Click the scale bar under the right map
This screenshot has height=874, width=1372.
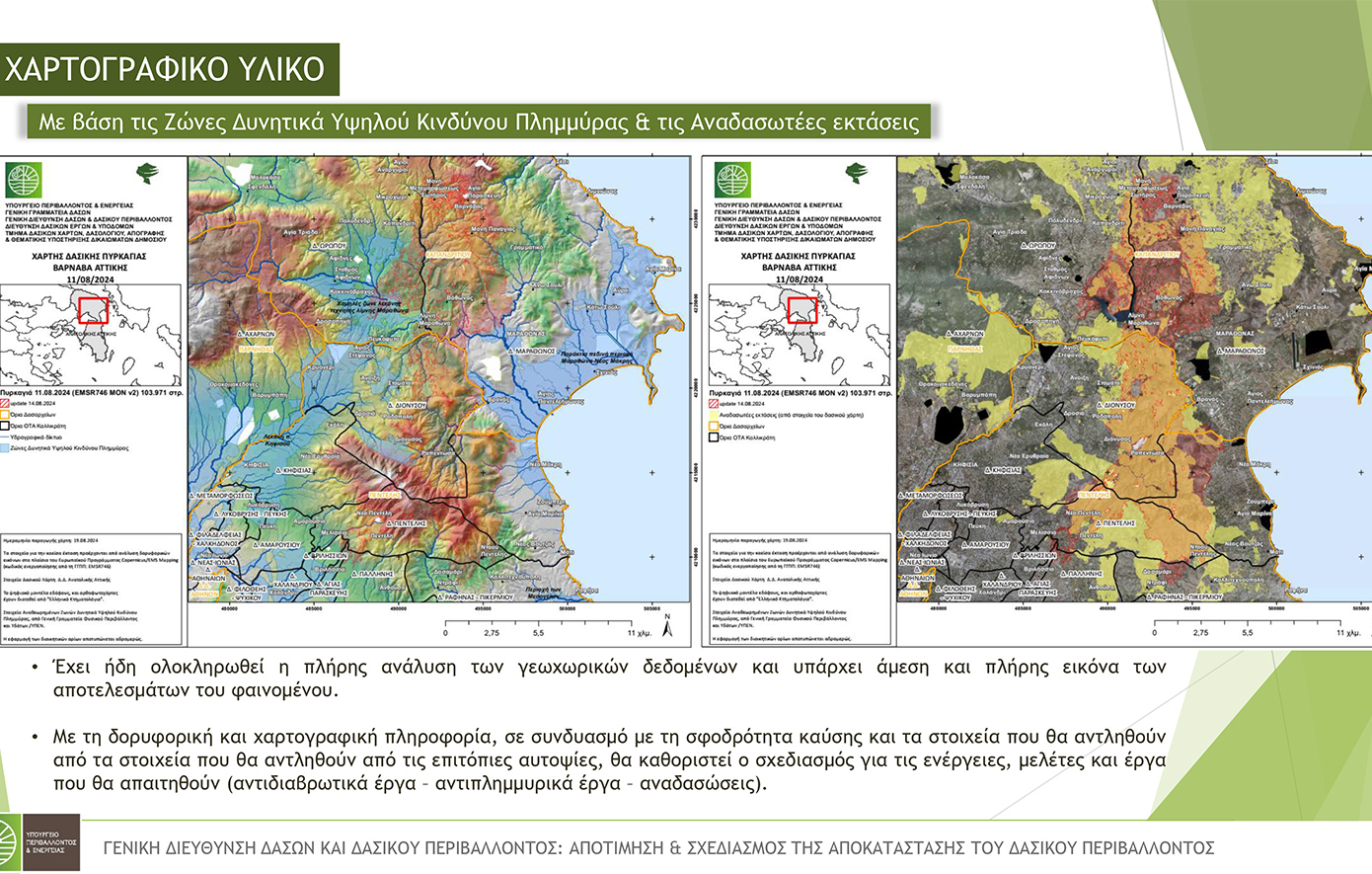coord(1248,625)
